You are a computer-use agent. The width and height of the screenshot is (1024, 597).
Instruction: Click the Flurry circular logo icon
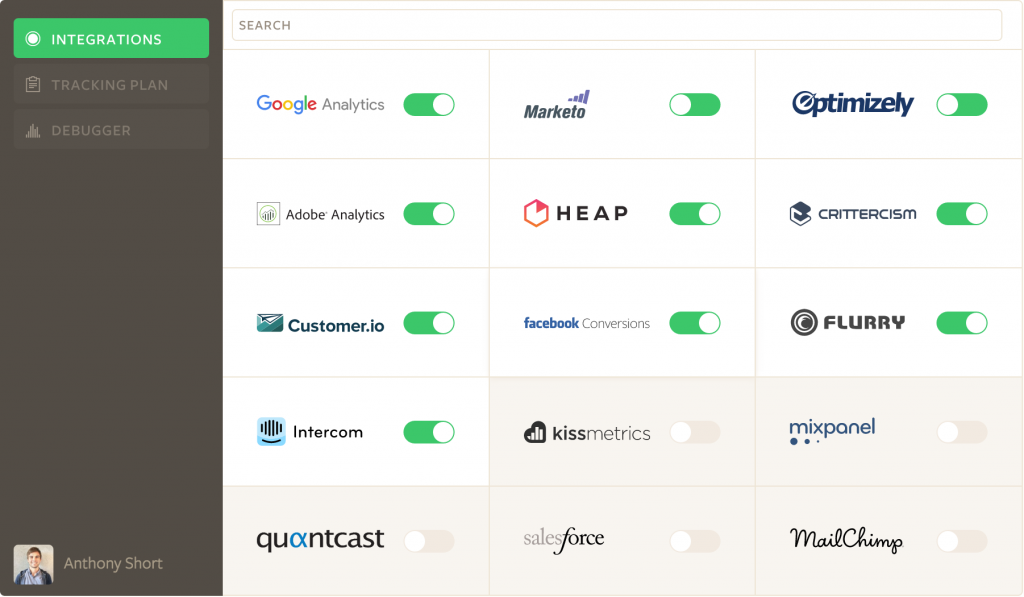pos(804,322)
